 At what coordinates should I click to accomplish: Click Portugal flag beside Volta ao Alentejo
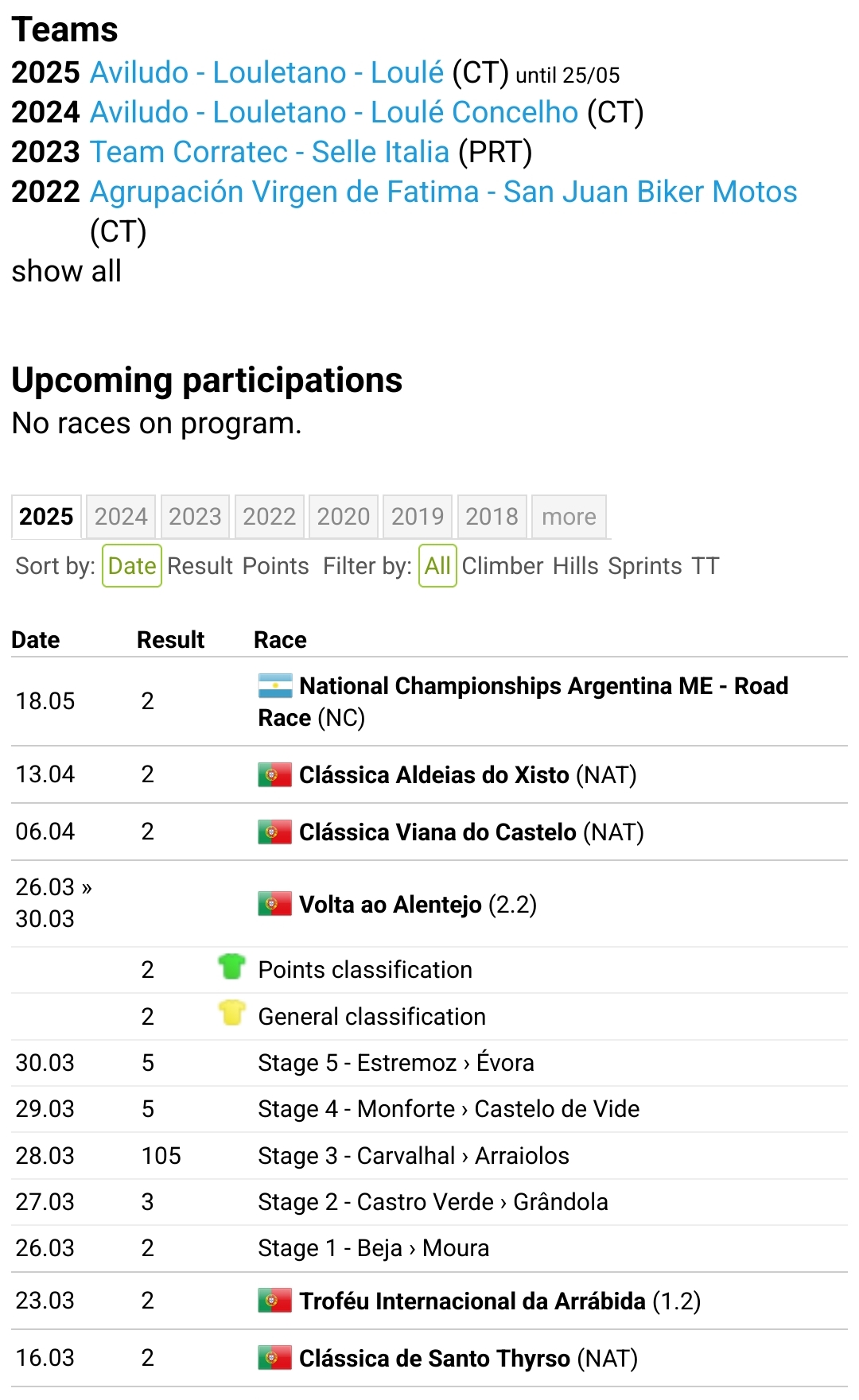coord(275,904)
